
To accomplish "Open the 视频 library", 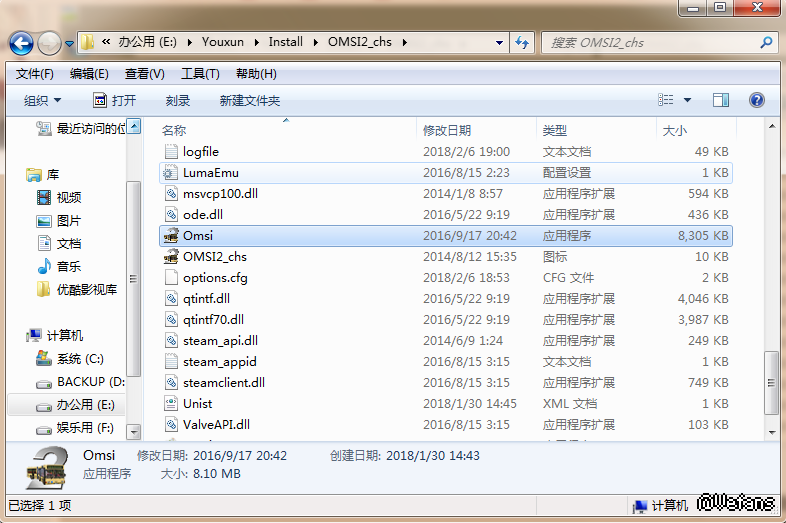I will pyautogui.click(x=59, y=198).
